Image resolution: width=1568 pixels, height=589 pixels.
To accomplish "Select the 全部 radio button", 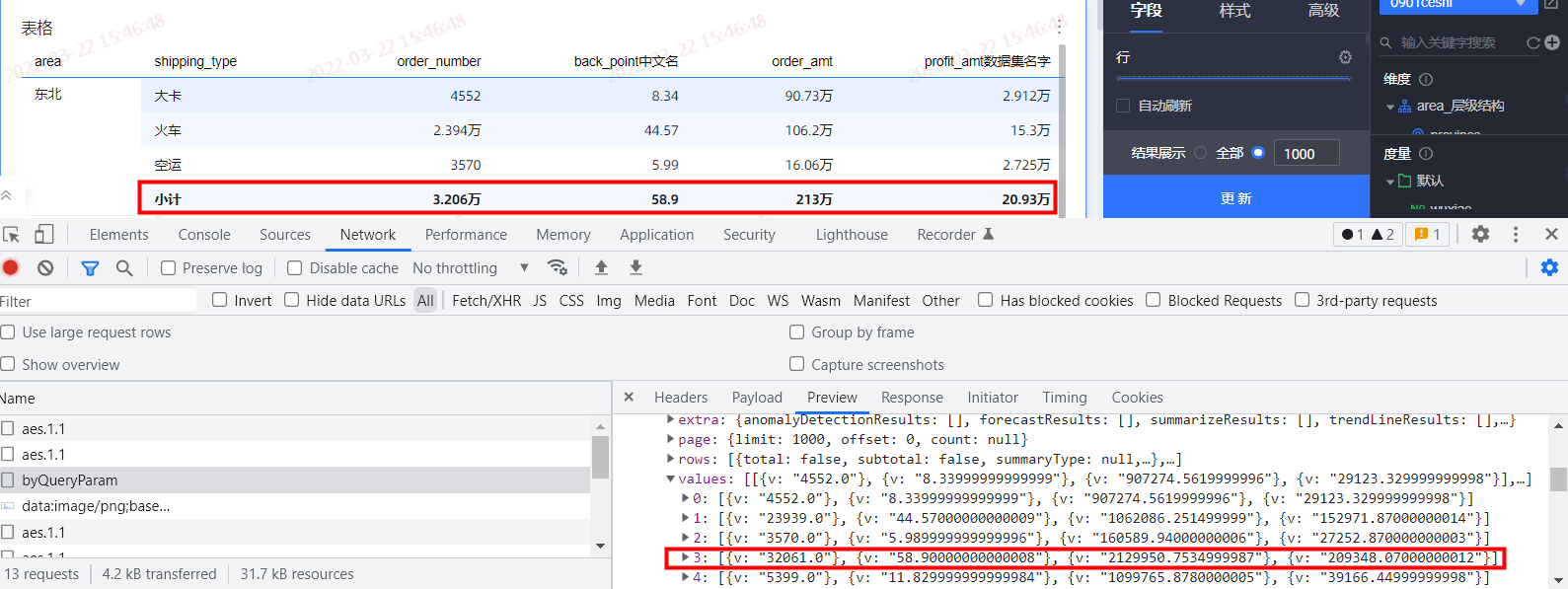I will [1201, 153].
